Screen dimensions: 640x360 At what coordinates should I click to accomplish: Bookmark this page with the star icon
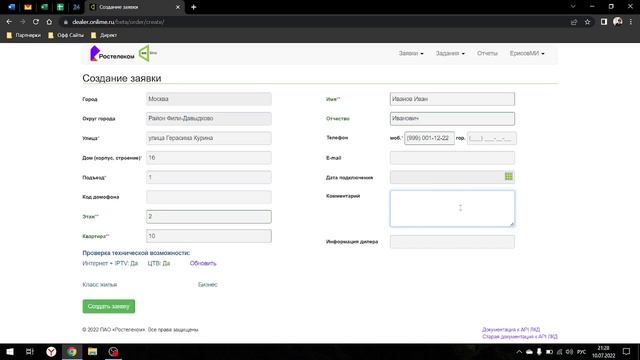pyautogui.click(x=587, y=22)
